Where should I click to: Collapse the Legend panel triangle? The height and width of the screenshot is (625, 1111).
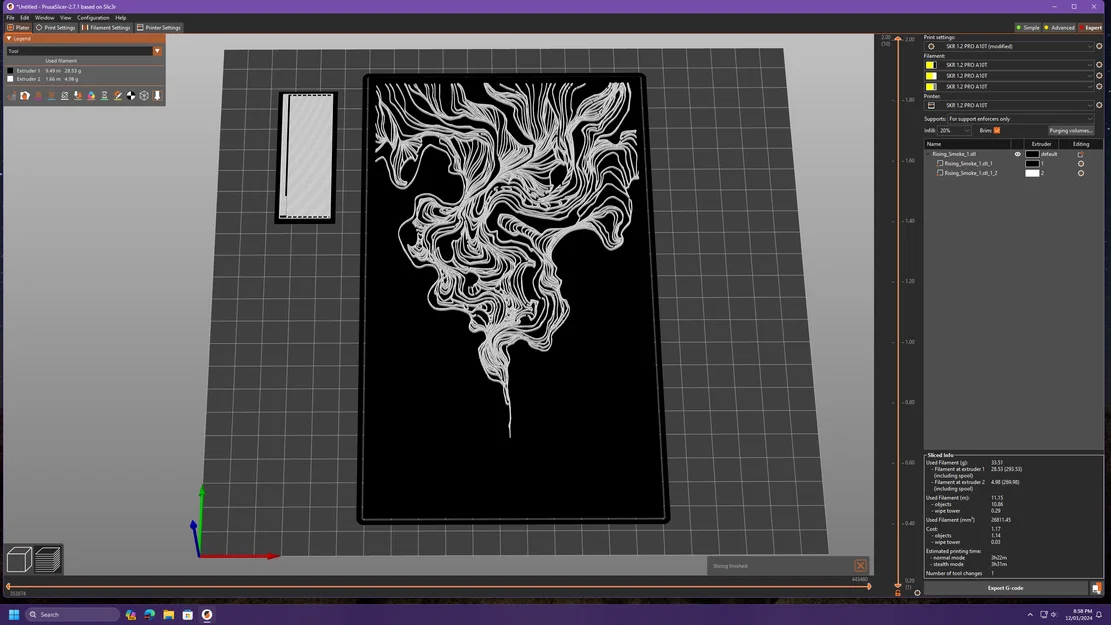point(9,38)
